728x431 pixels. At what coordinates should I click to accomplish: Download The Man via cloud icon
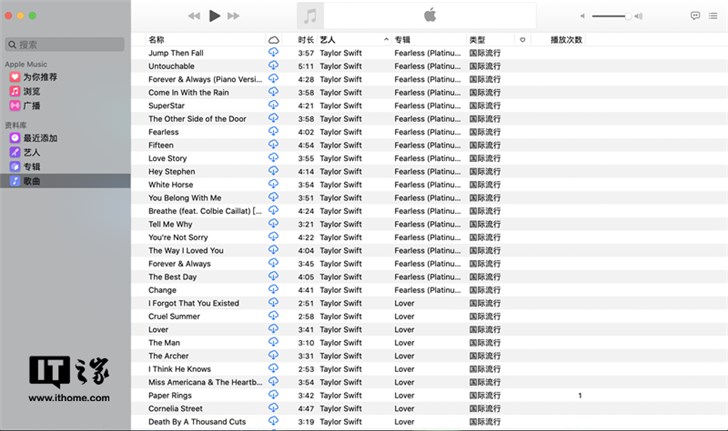(x=273, y=342)
